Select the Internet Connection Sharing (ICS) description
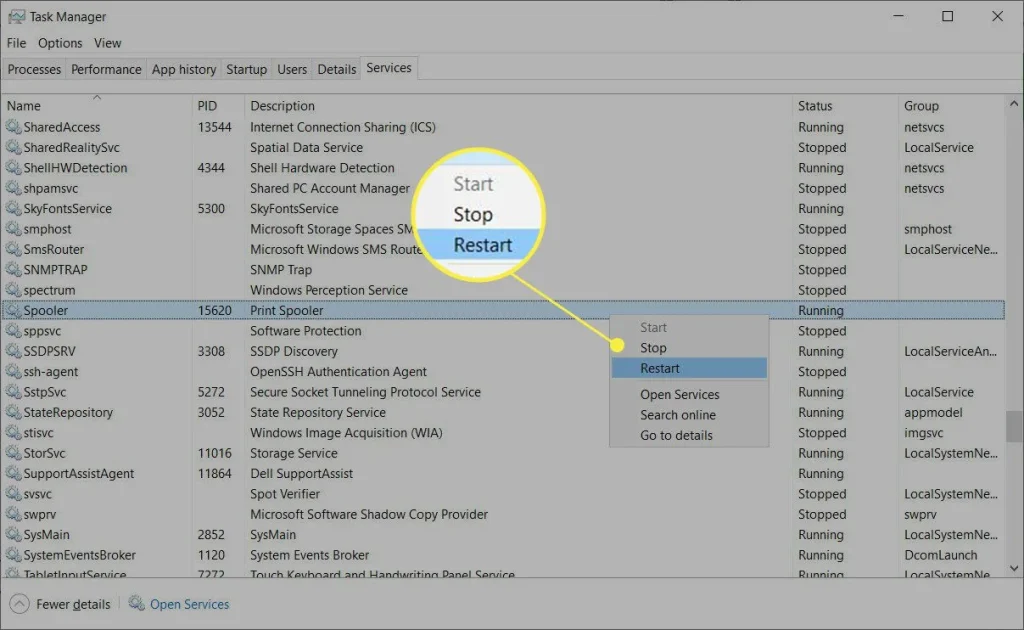1024x630 pixels. click(x=343, y=127)
